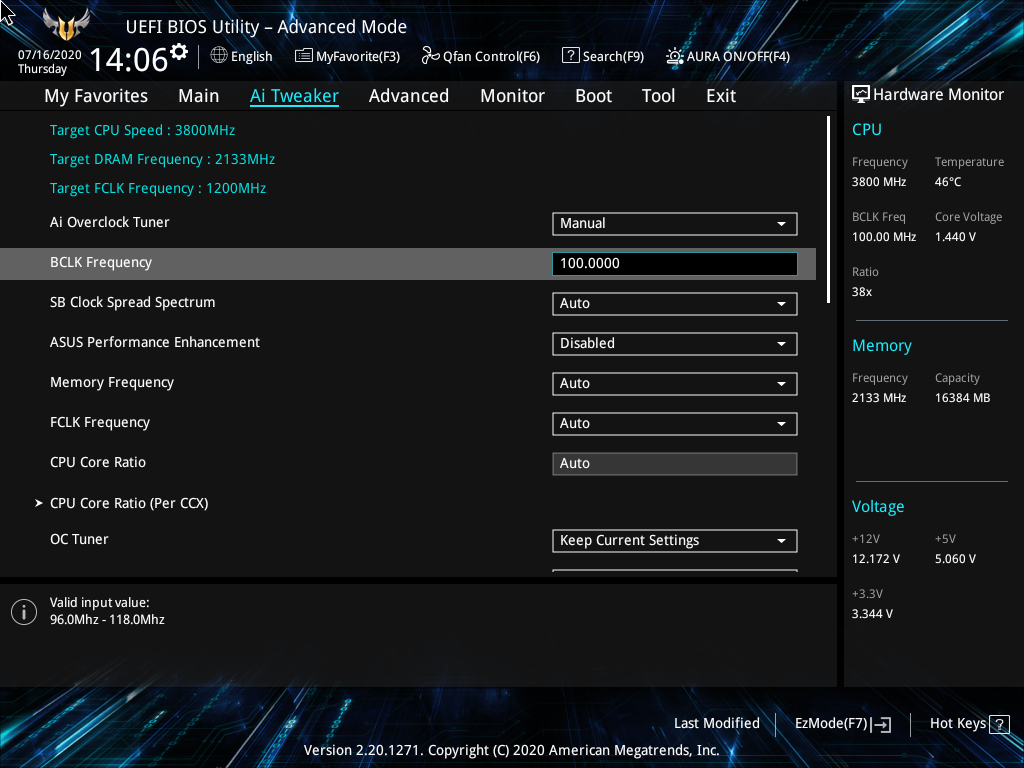Screen dimensions: 1024x768
Task: Click the BCLK Frequency input field
Action: [x=675, y=263]
